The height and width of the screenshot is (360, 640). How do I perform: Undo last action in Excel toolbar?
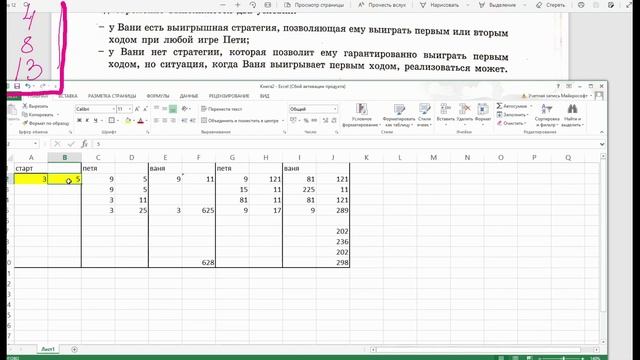(27, 86)
